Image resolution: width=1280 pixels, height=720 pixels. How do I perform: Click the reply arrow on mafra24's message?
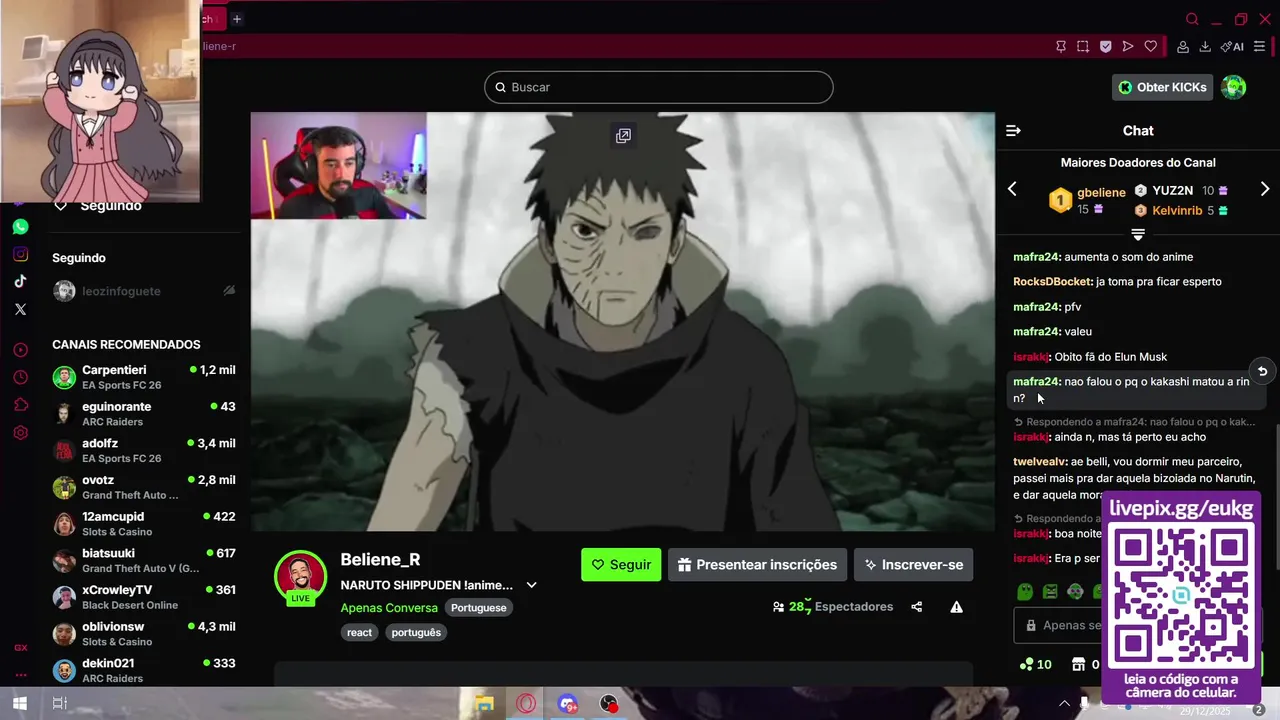pos(1262,371)
